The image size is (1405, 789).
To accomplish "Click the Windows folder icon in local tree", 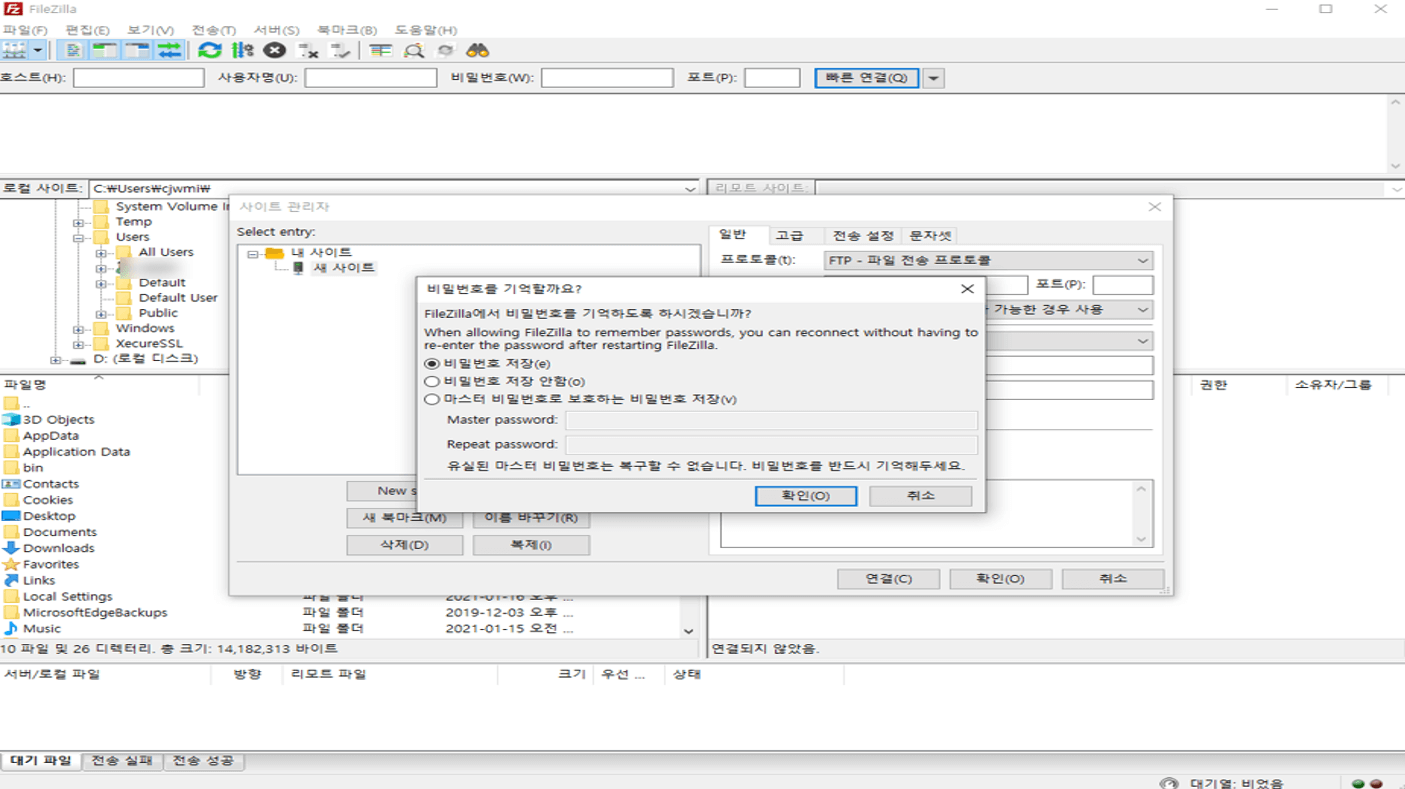I will (100, 328).
